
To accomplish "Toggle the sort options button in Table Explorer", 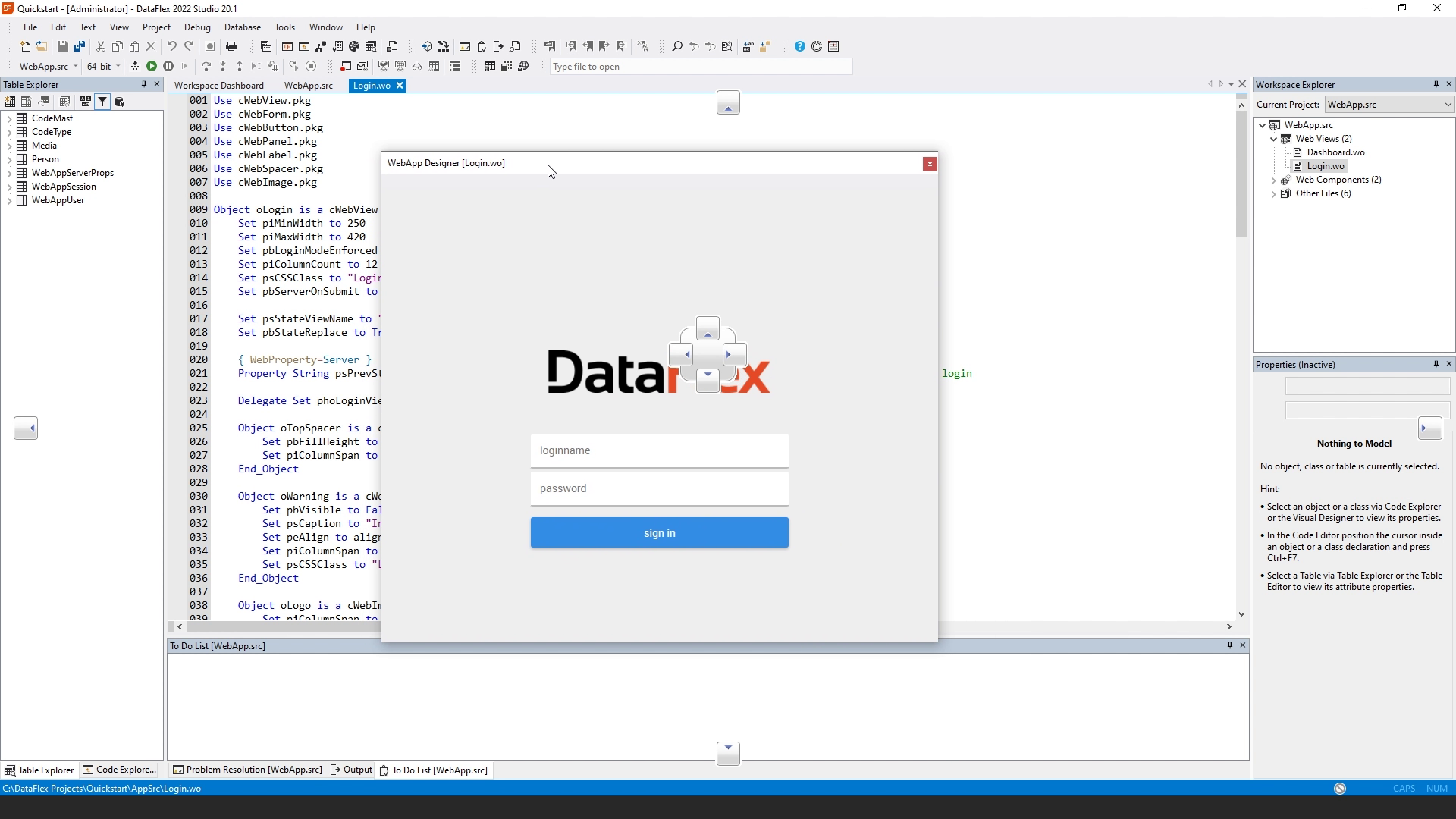I will pos(85,102).
